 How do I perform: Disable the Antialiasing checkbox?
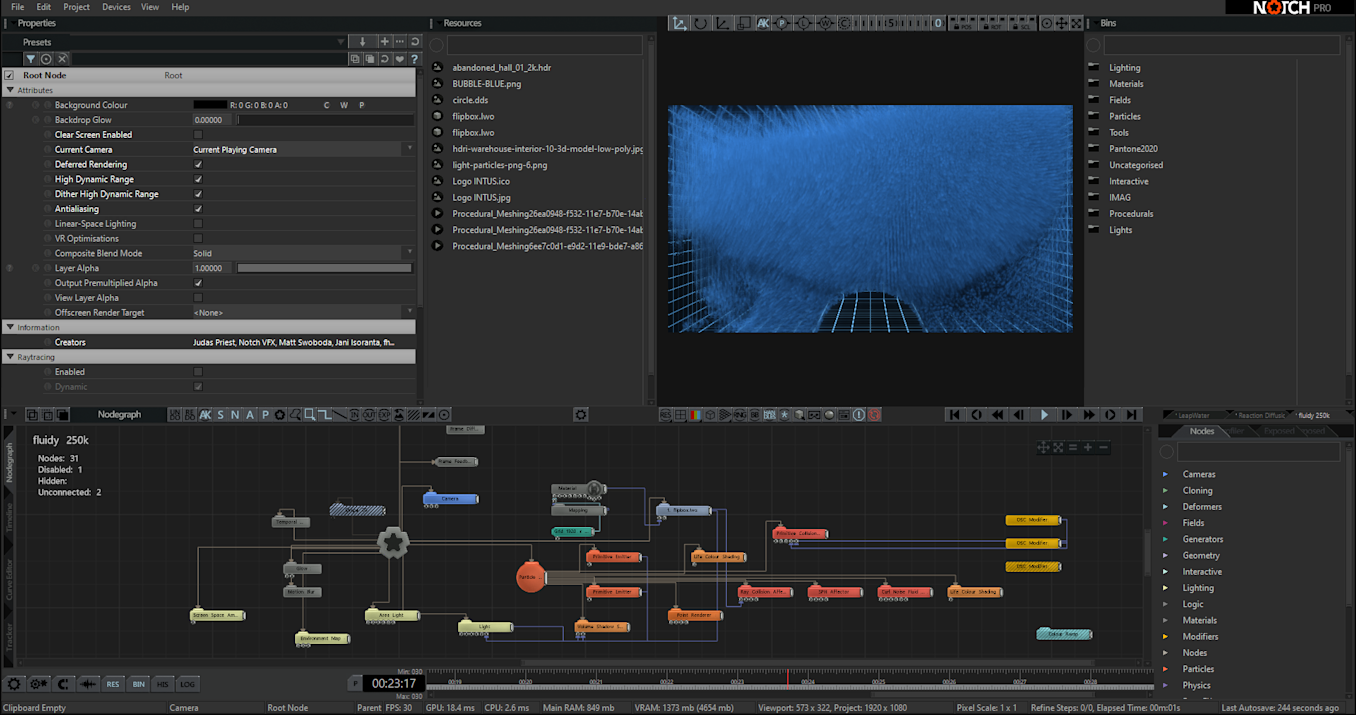pyautogui.click(x=198, y=209)
